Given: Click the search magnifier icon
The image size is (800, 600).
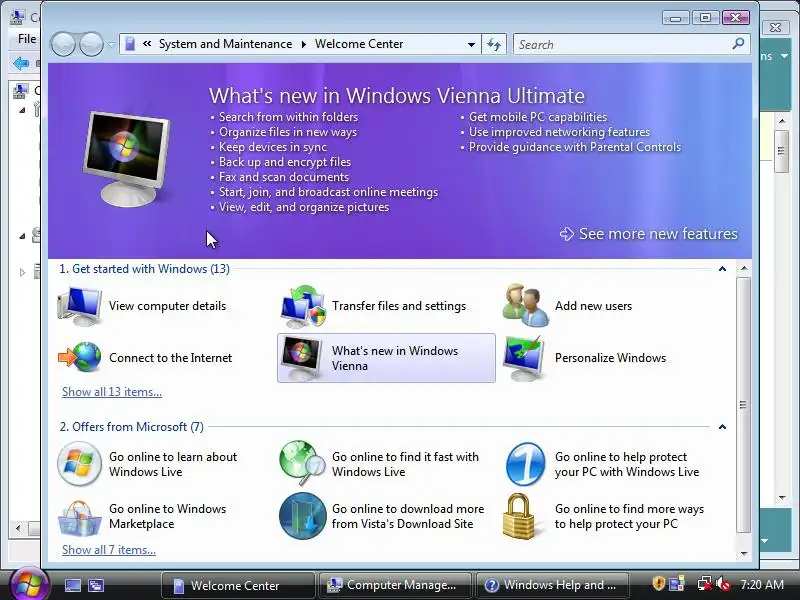Looking at the screenshot, I should (738, 44).
